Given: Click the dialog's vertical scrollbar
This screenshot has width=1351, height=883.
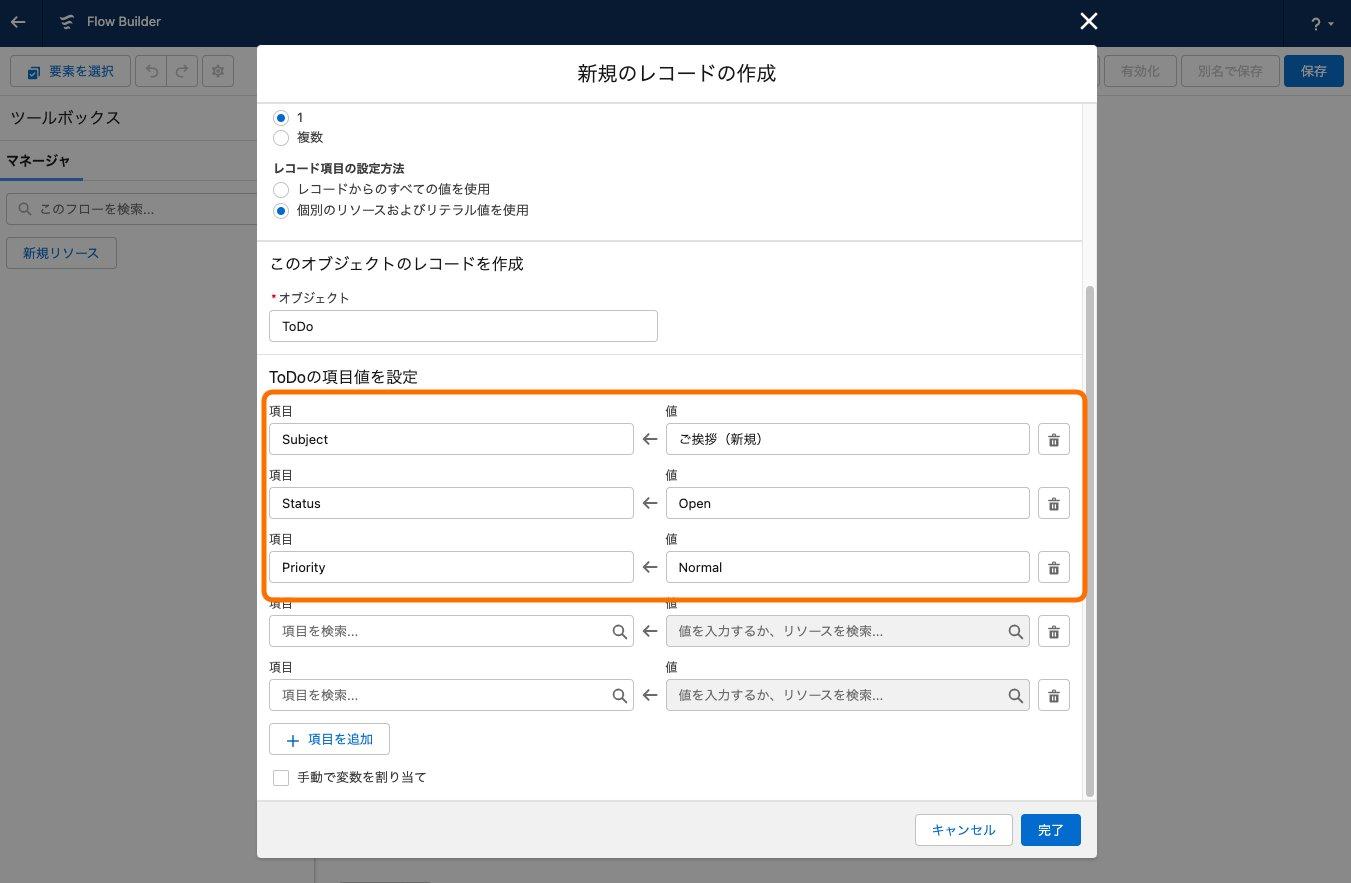Looking at the screenshot, I should 1090,540.
